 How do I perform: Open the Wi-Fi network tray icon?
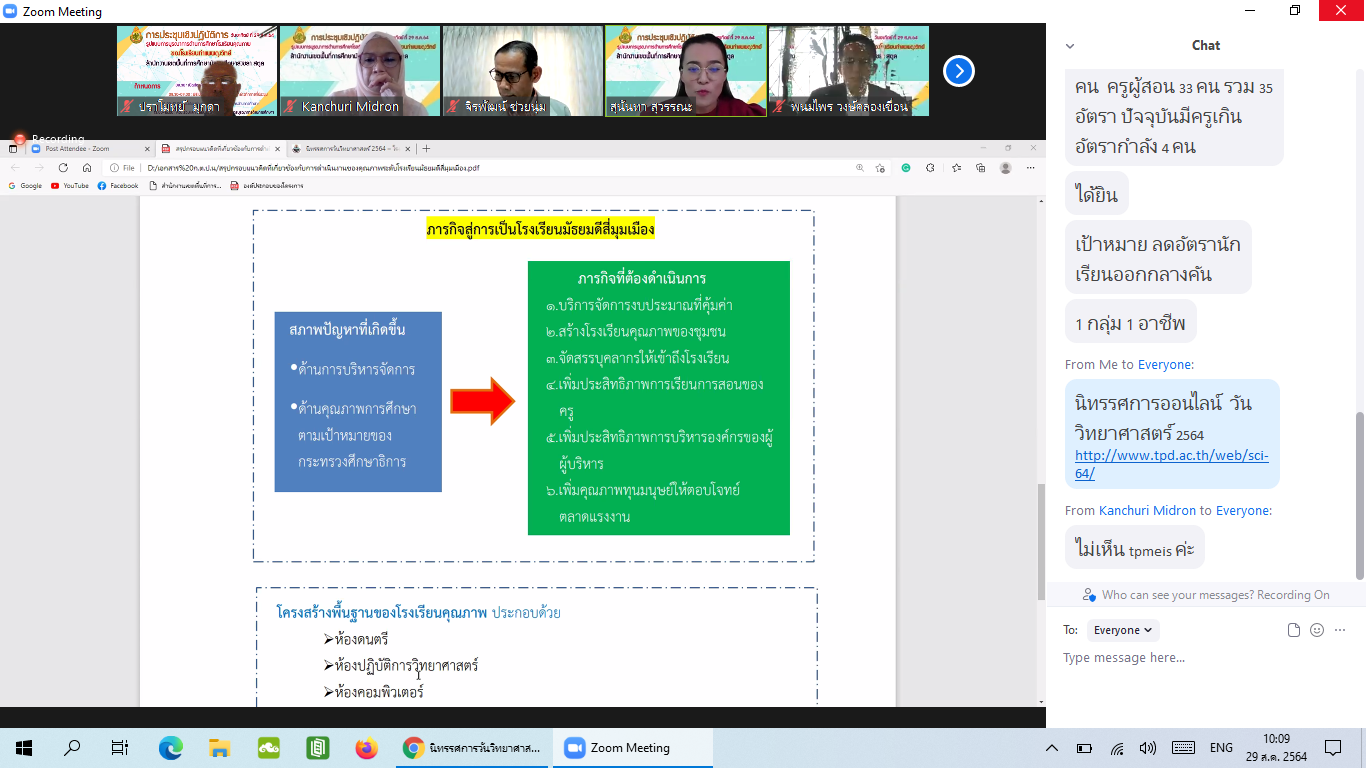(x=1117, y=748)
